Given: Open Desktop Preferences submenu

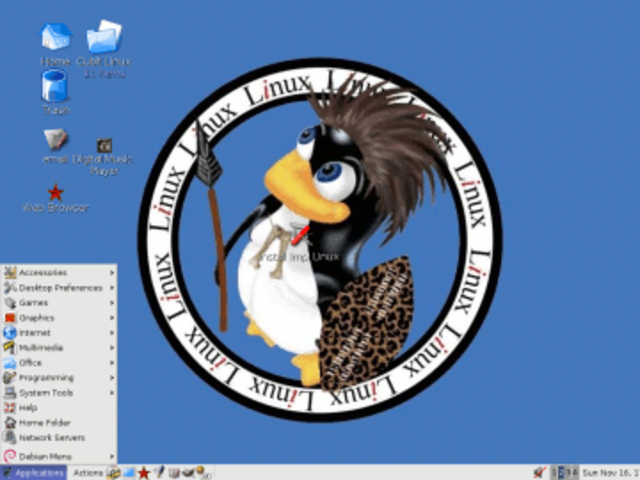Looking at the screenshot, I should pyautogui.click(x=59, y=288).
